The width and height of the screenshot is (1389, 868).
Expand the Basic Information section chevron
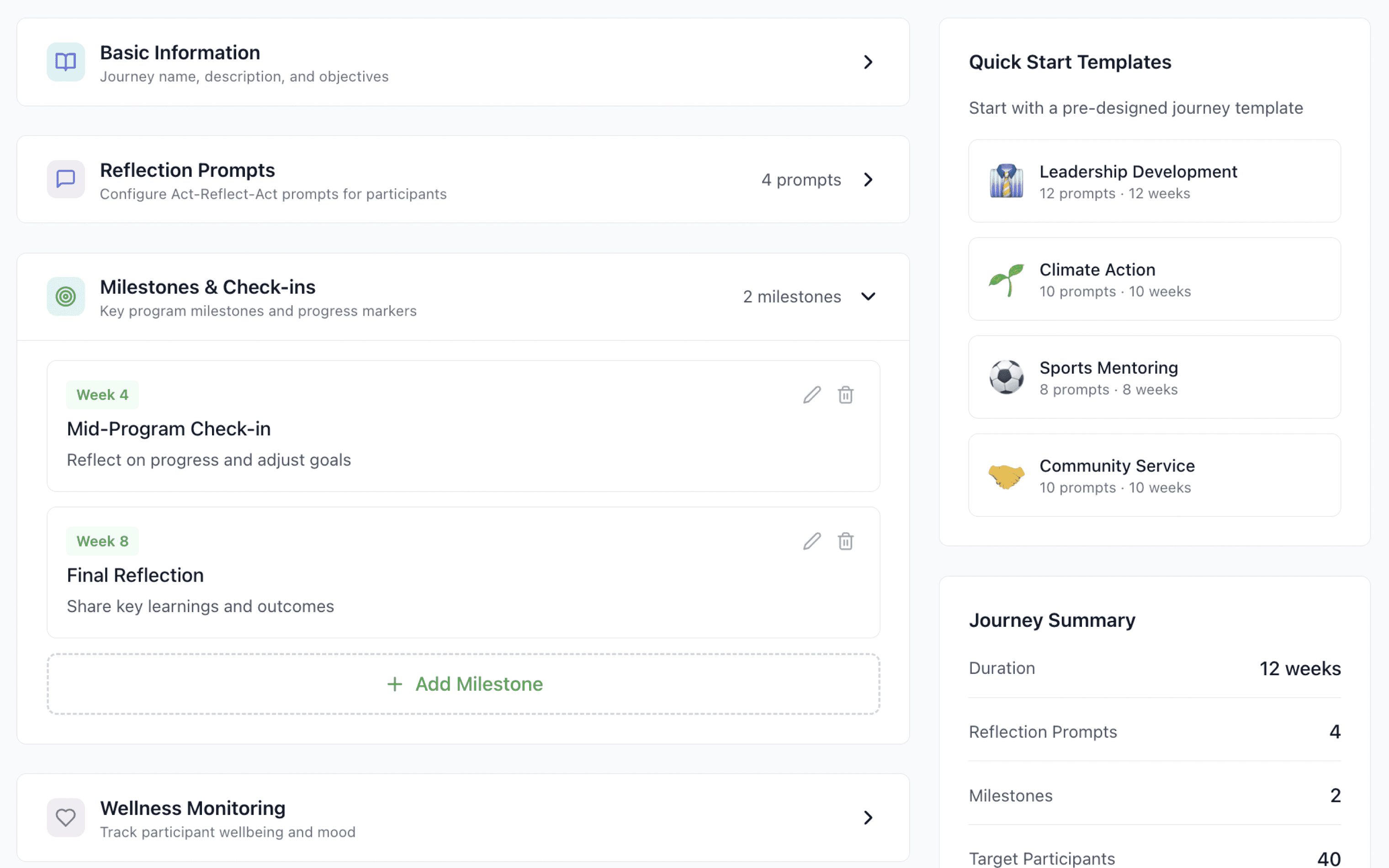pyautogui.click(x=868, y=62)
